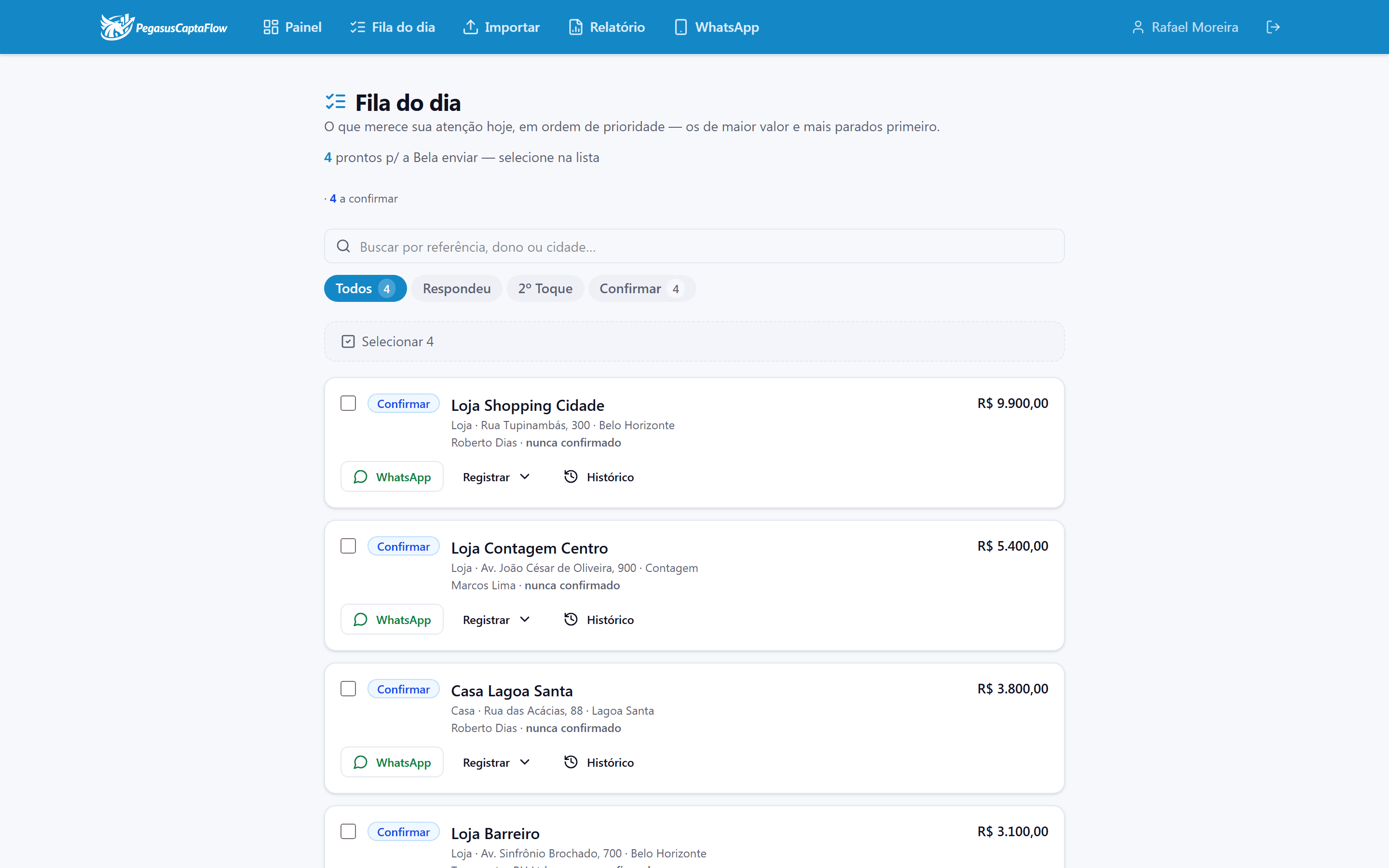1389x868 pixels.
Task: Open the Painel menu item
Action: [293, 27]
